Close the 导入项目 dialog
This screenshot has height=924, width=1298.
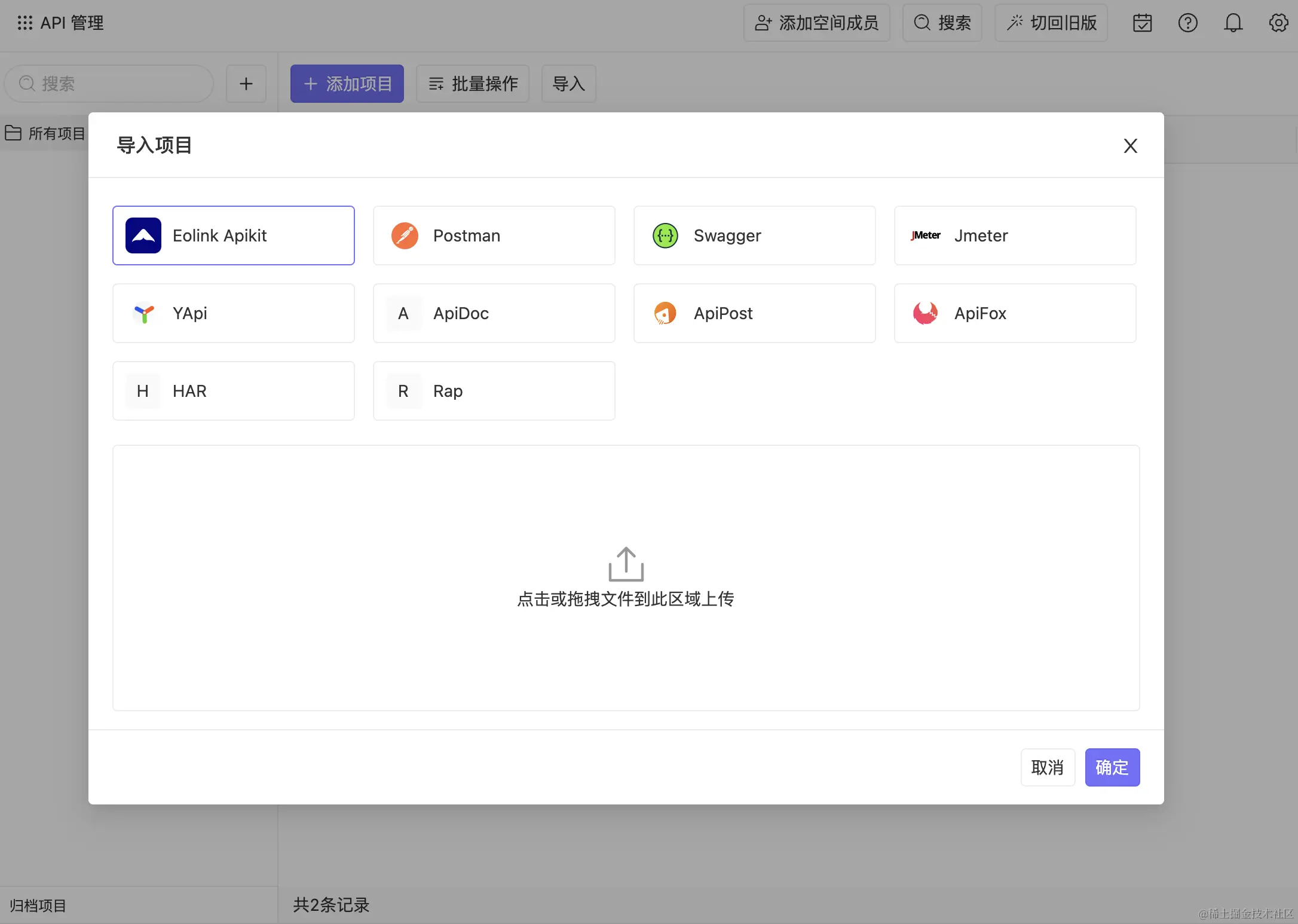pyautogui.click(x=1130, y=146)
